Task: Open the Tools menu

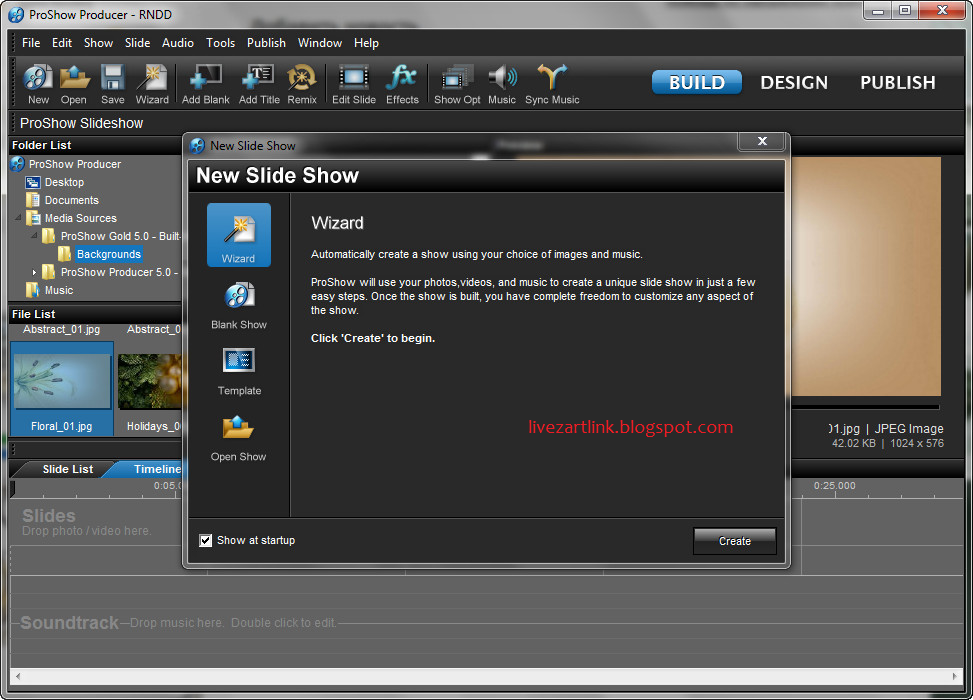Action: tap(220, 43)
